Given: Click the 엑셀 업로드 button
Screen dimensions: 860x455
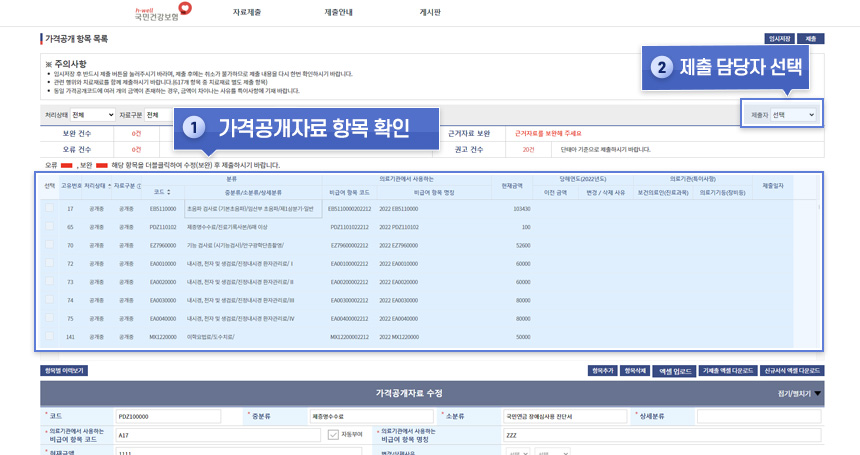Looking at the screenshot, I should pos(675,371).
